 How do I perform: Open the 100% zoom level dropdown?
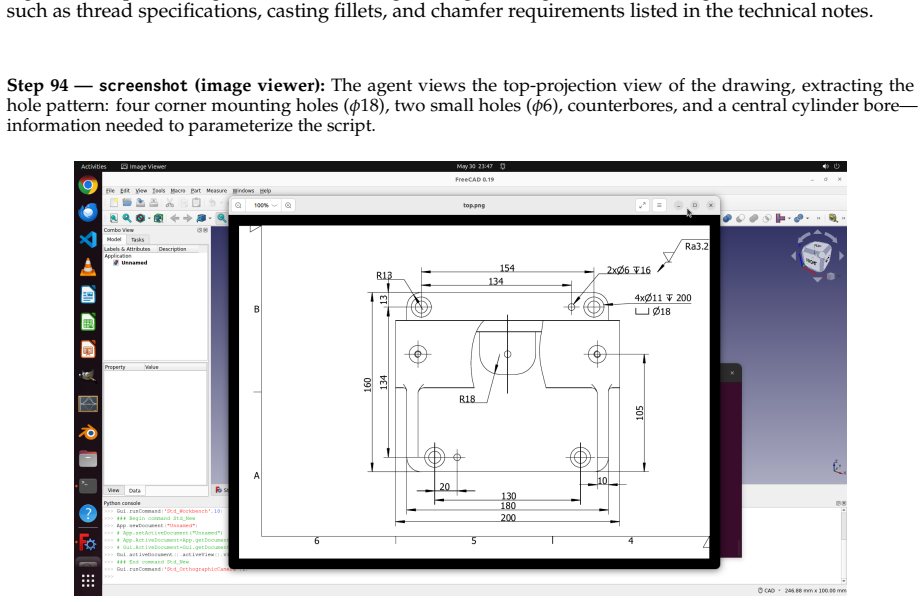pyautogui.click(x=265, y=206)
